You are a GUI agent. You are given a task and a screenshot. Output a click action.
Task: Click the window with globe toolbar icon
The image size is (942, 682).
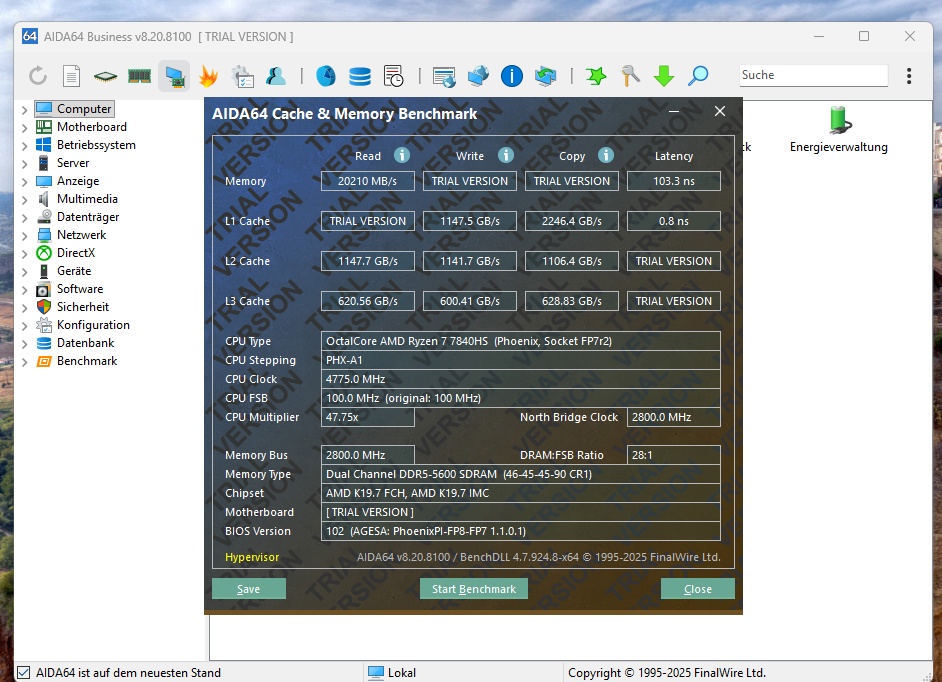pos(444,76)
